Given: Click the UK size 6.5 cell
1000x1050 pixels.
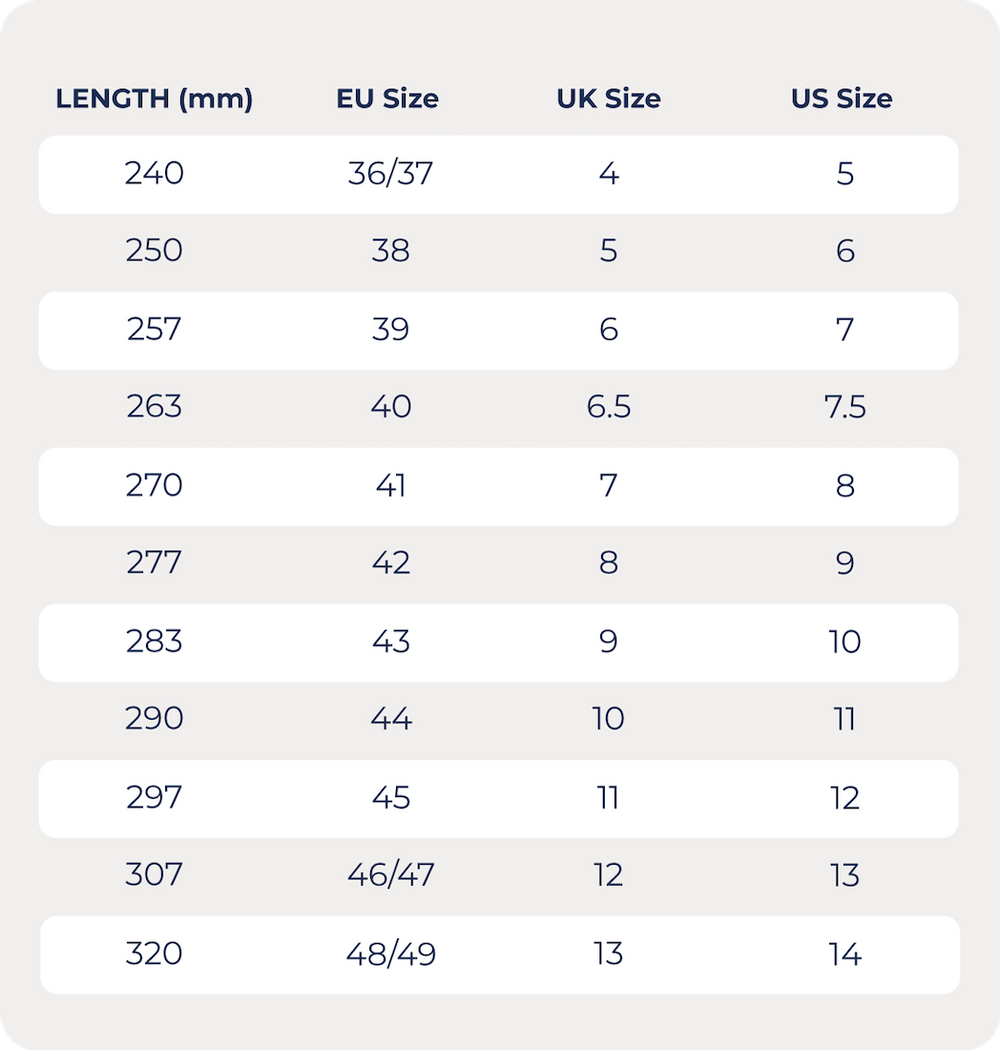Looking at the screenshot, I should (x=608, y=407).
